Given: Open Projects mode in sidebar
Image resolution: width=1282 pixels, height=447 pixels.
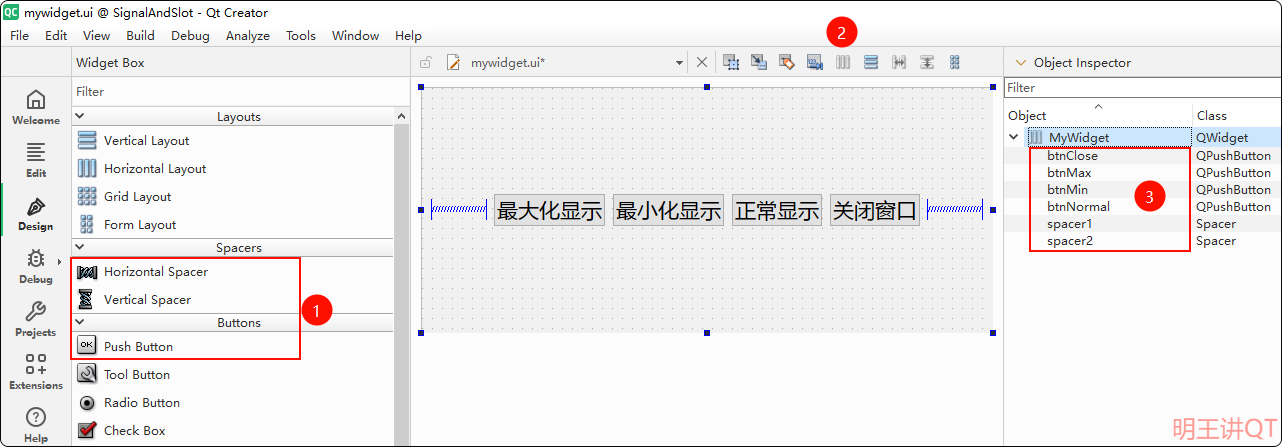Looking at the screenshot, I should pos(35,319).
